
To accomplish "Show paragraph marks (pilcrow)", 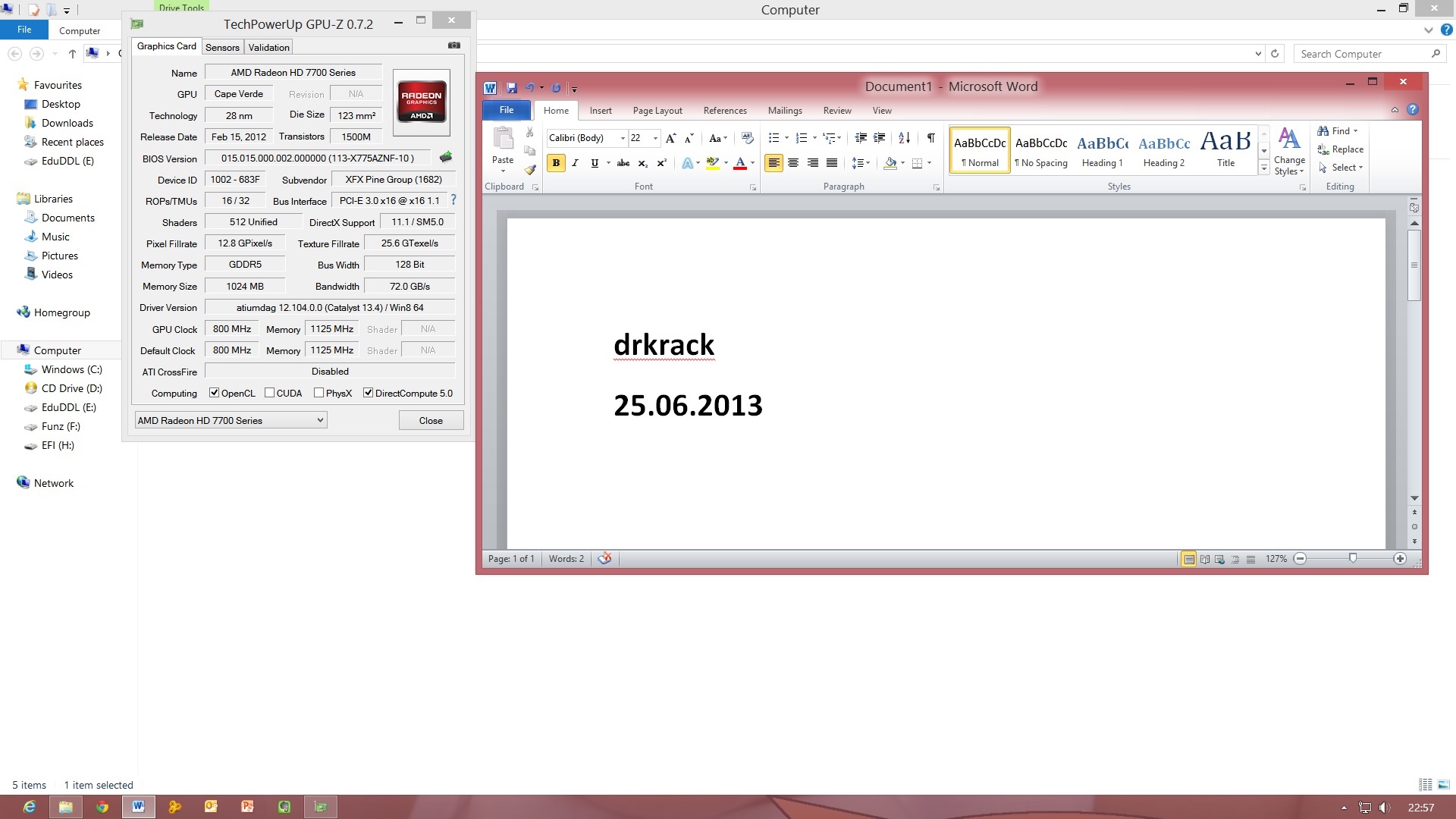I will point(930,138).
